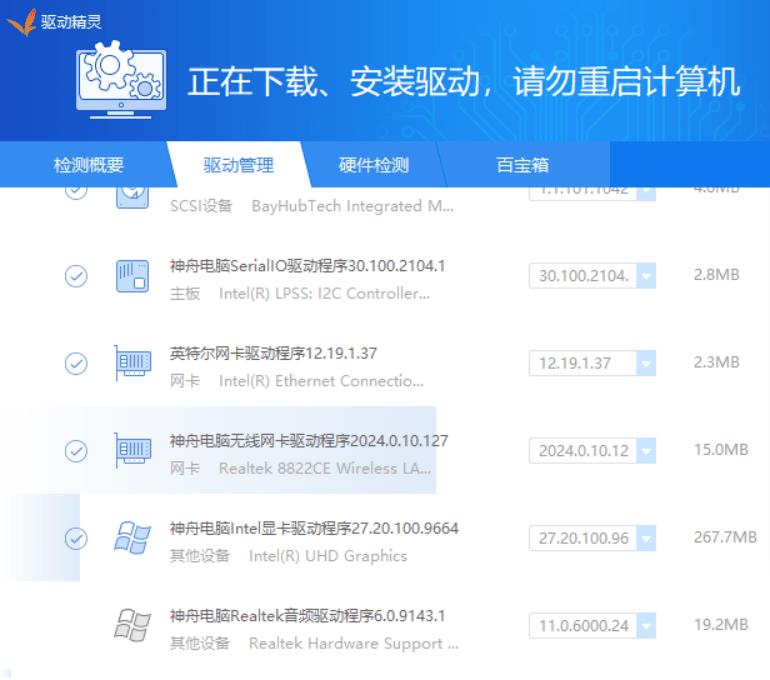Click Intel(R) UHD Graphics description
The height and width of the screenshot is (680, 770).
pos(328,556)
